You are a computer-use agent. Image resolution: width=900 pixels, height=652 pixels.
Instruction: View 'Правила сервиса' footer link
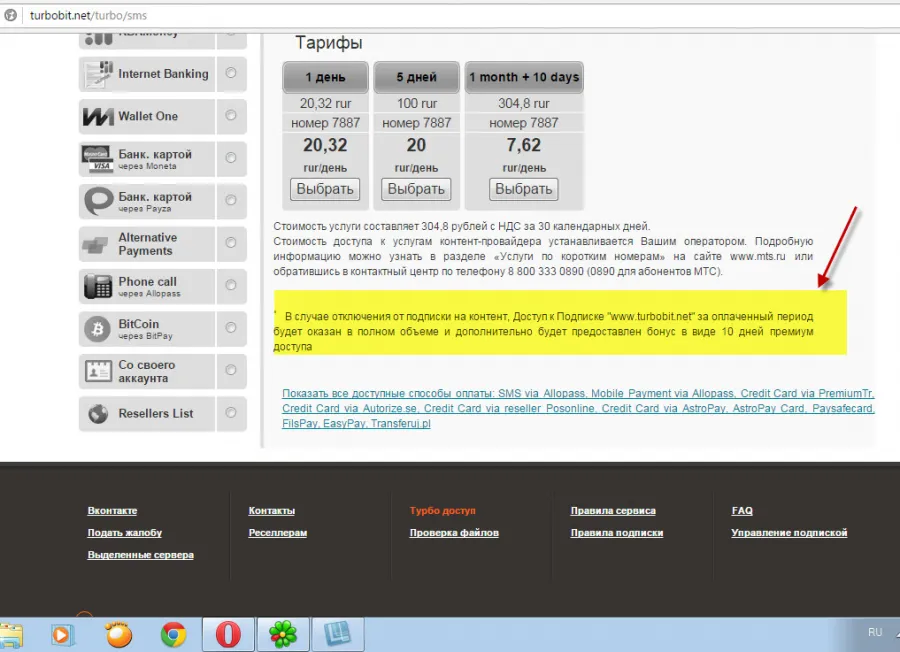613,511
